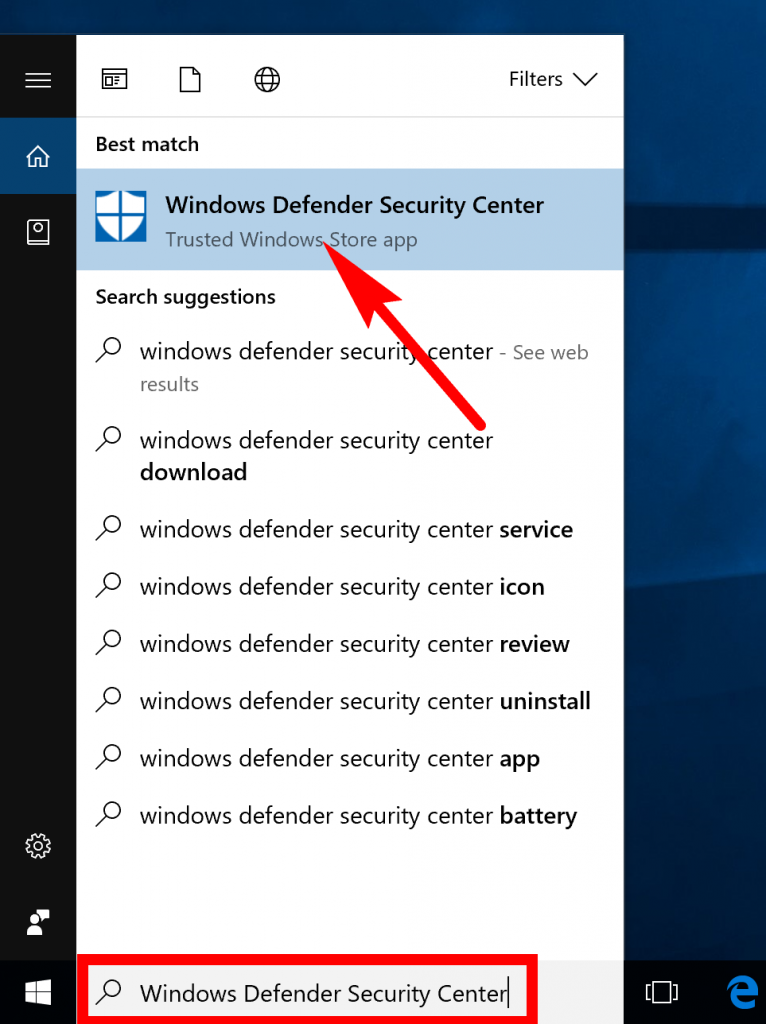Choose the 'icon' search suggestion

coord(350,586)
